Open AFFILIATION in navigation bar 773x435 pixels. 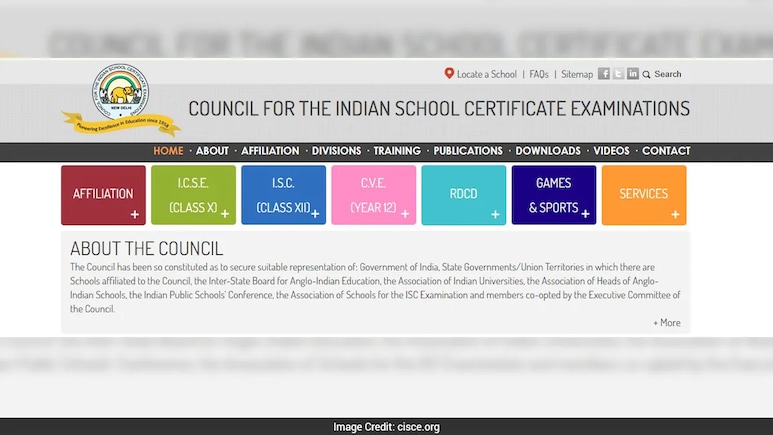[270, 151]
